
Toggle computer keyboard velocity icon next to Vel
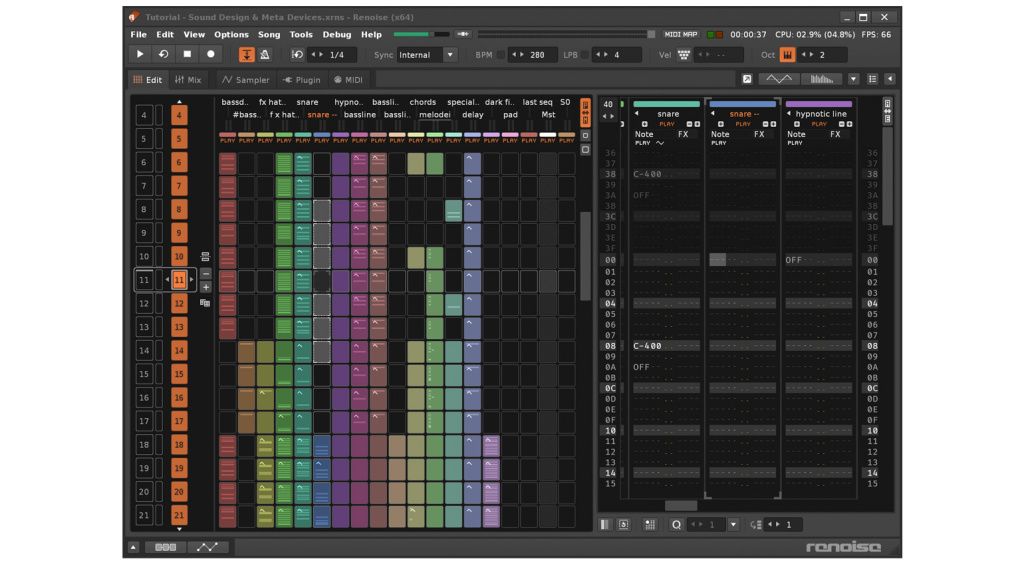(684, 55)
